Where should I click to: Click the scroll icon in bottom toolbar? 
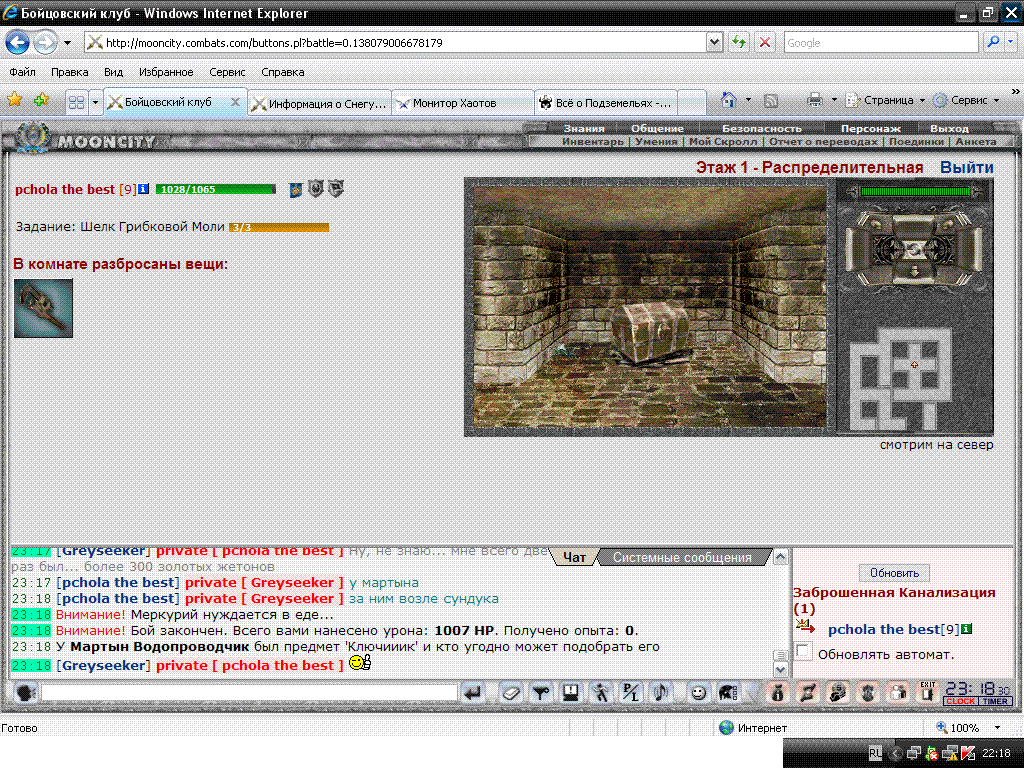point(808,692)
